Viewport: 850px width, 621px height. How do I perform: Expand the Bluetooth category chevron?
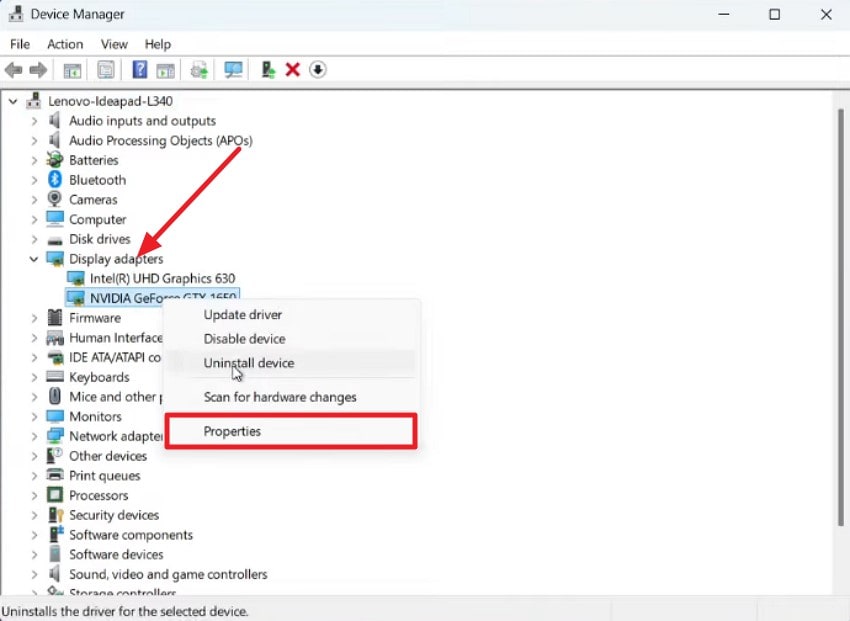[32, 179]
